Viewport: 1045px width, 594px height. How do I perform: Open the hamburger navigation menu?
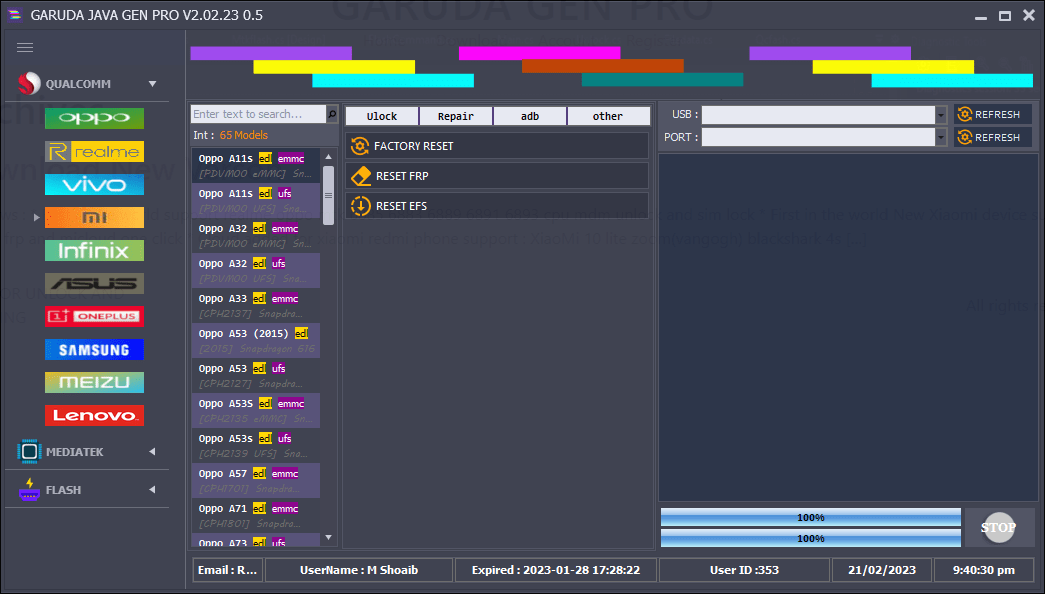[x=25, y=47]
